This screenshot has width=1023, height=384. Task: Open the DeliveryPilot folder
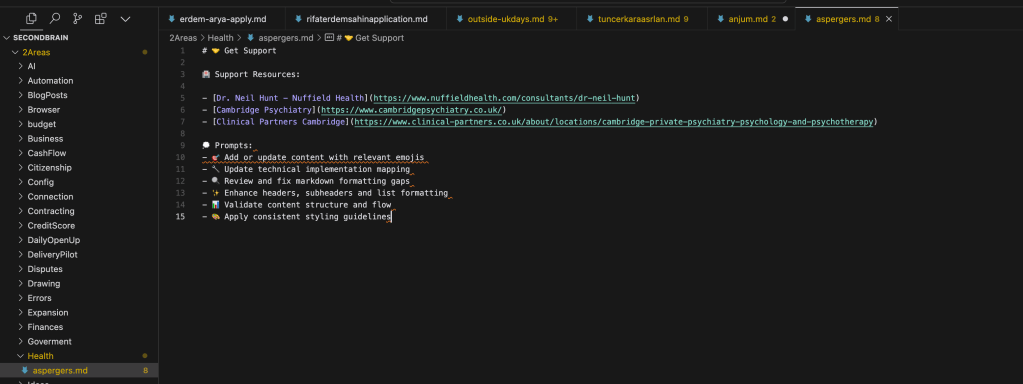(x=52, y=254)
